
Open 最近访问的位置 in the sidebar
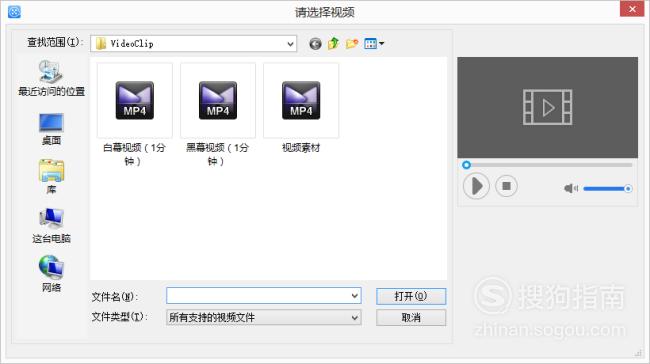pyautogui.click(x=51, y=78)
